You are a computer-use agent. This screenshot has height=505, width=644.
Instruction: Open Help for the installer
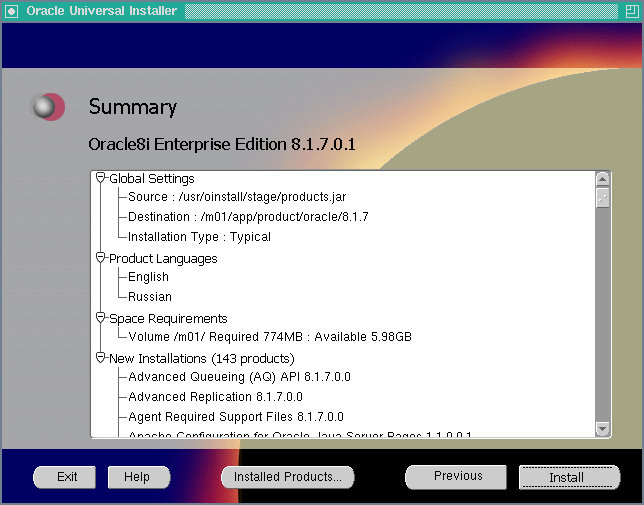[x=139, y=477]
